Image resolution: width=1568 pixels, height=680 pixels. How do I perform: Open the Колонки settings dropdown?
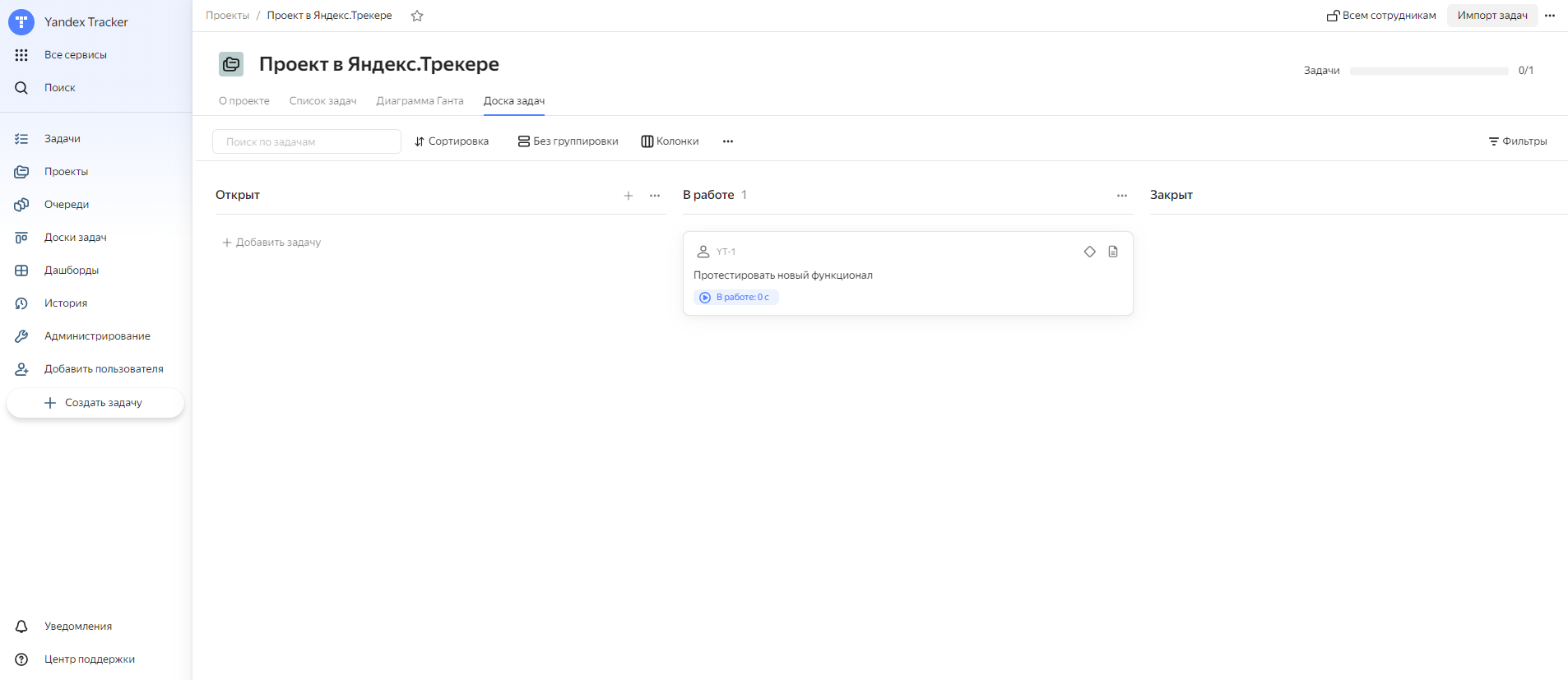coord(670,141)
